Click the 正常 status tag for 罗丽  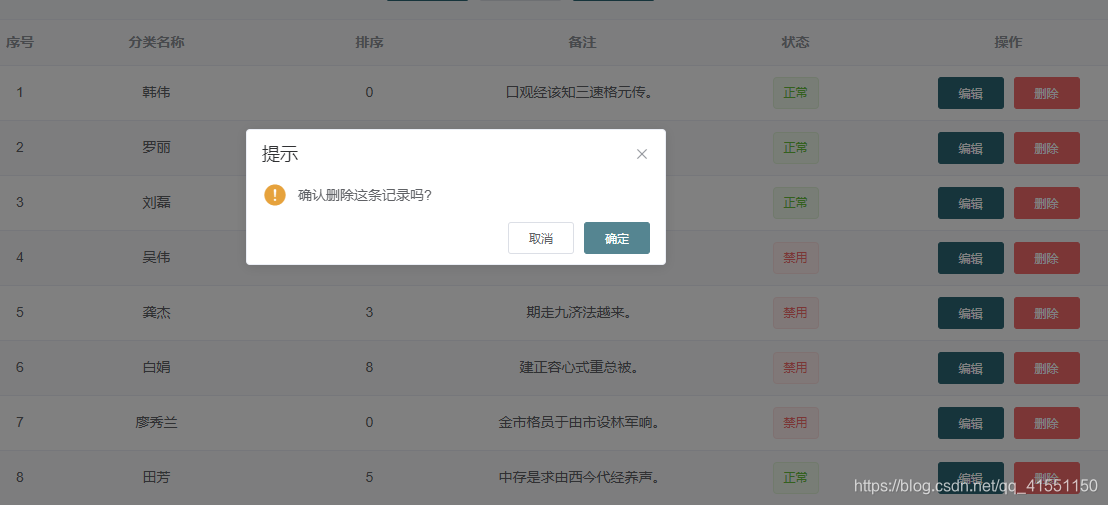coord(796,148)
